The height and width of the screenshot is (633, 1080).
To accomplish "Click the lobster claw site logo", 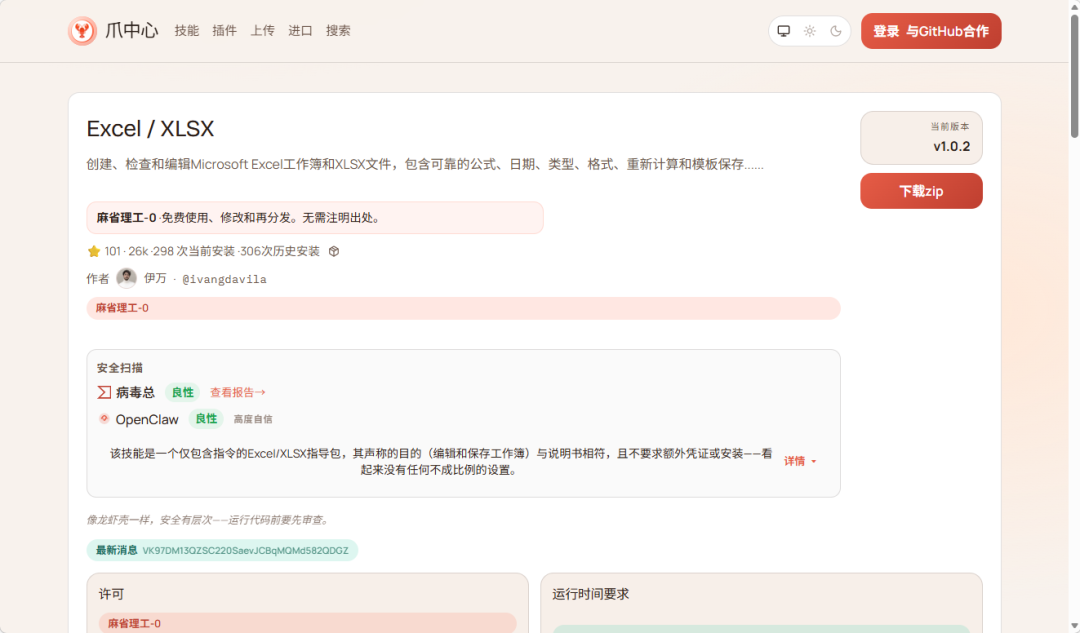I will click(82, 31).
